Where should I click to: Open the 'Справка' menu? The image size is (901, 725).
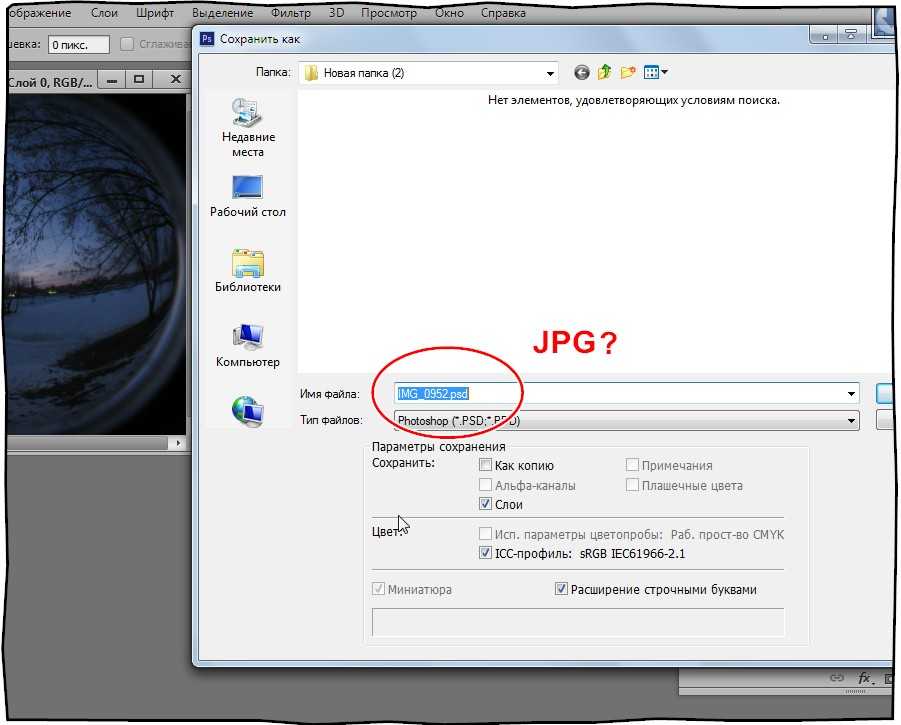point(503,13)
